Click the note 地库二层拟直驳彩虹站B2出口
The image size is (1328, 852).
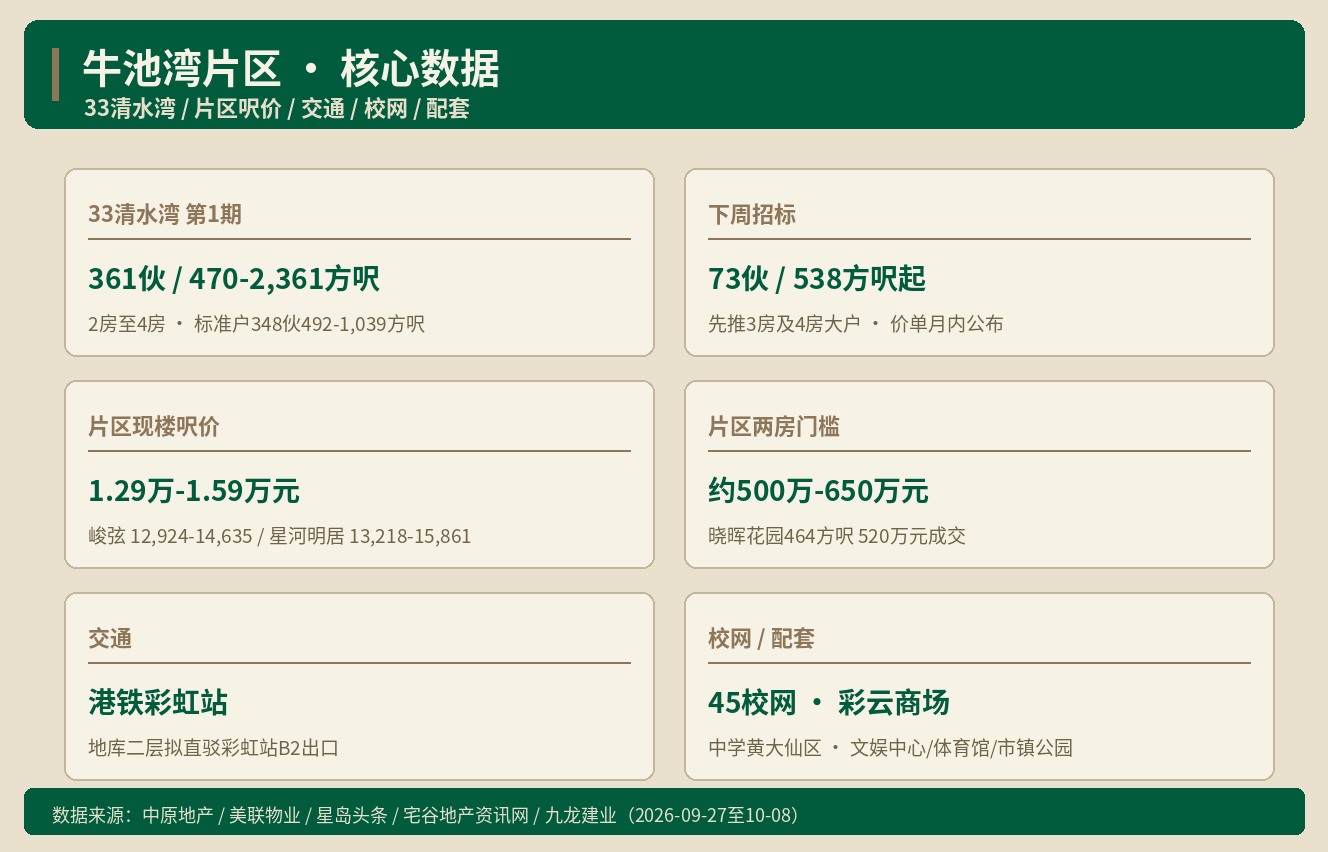click(214, 748)
